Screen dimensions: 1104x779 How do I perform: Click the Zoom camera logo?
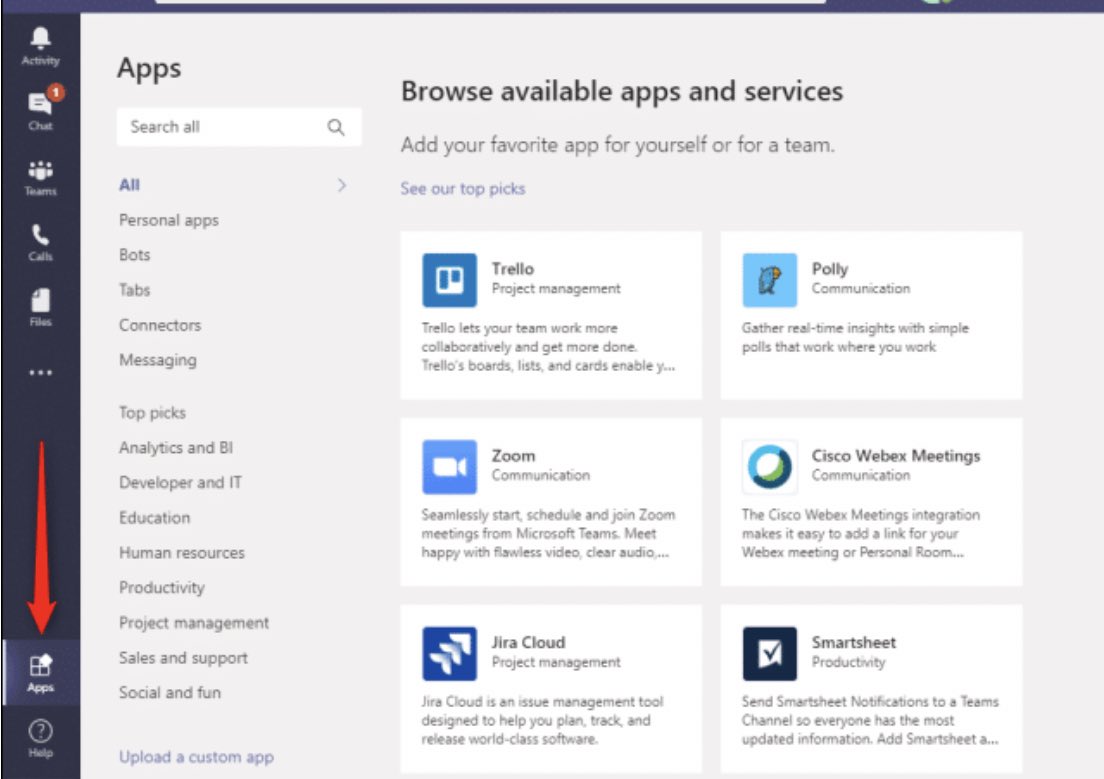coord(449,467)
